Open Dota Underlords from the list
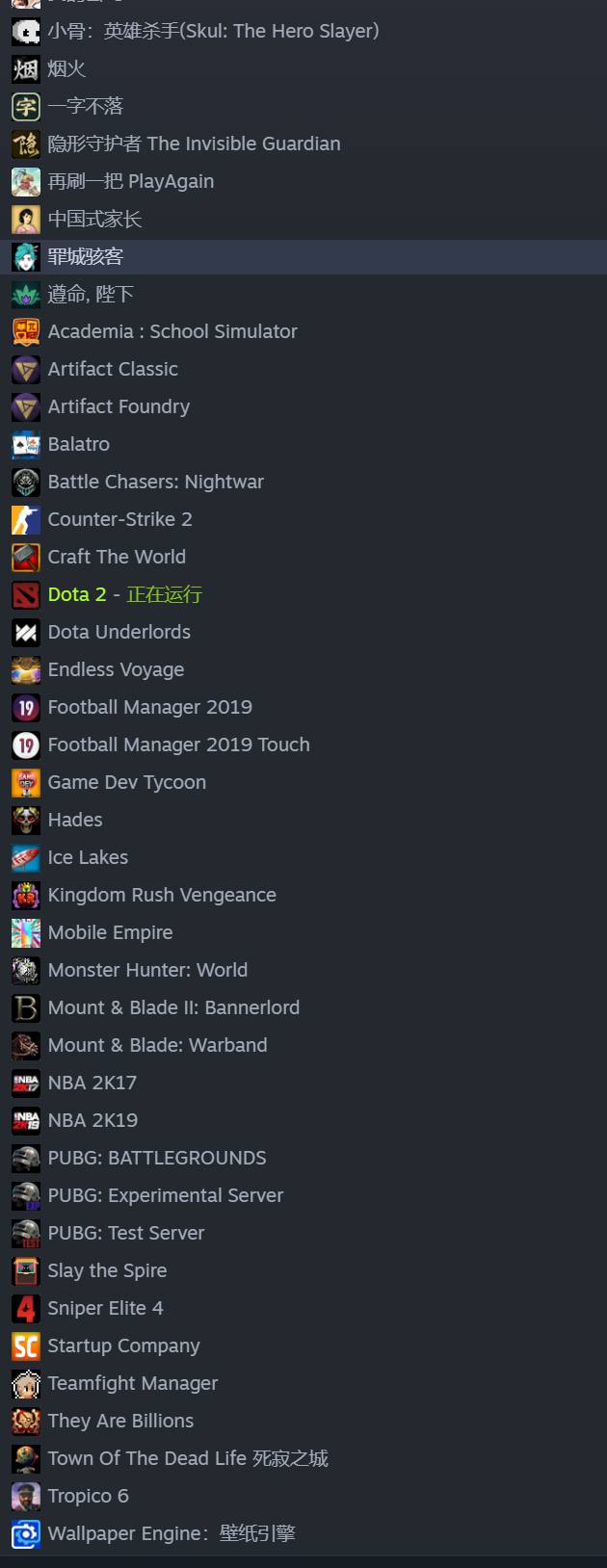Screen dimensions: 607x1568 [303, 632]
